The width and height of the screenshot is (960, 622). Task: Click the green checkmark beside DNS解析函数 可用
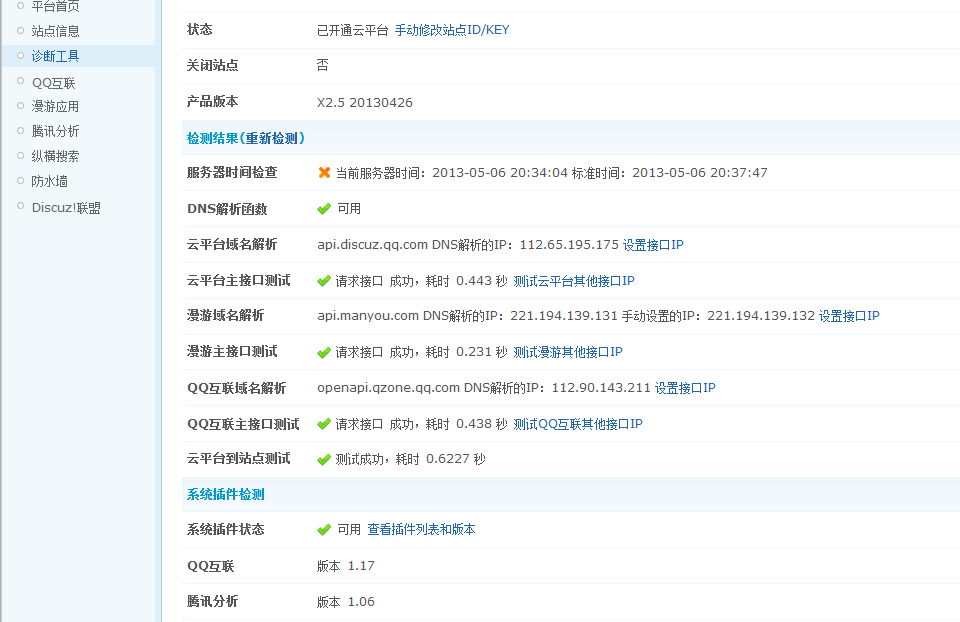324,209
